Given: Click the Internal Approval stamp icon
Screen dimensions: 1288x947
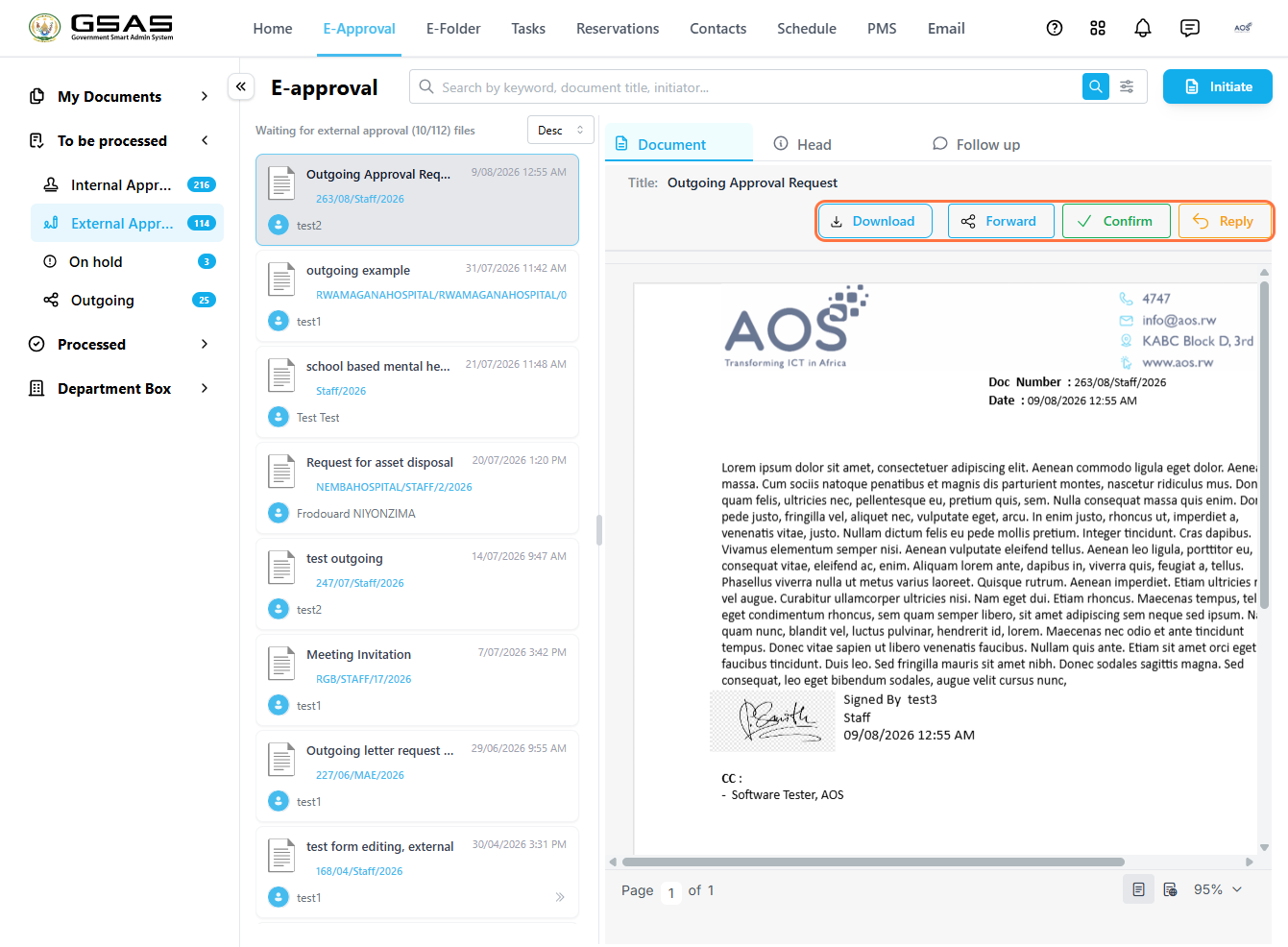Looking at the screenshot, I should point(51,184).
